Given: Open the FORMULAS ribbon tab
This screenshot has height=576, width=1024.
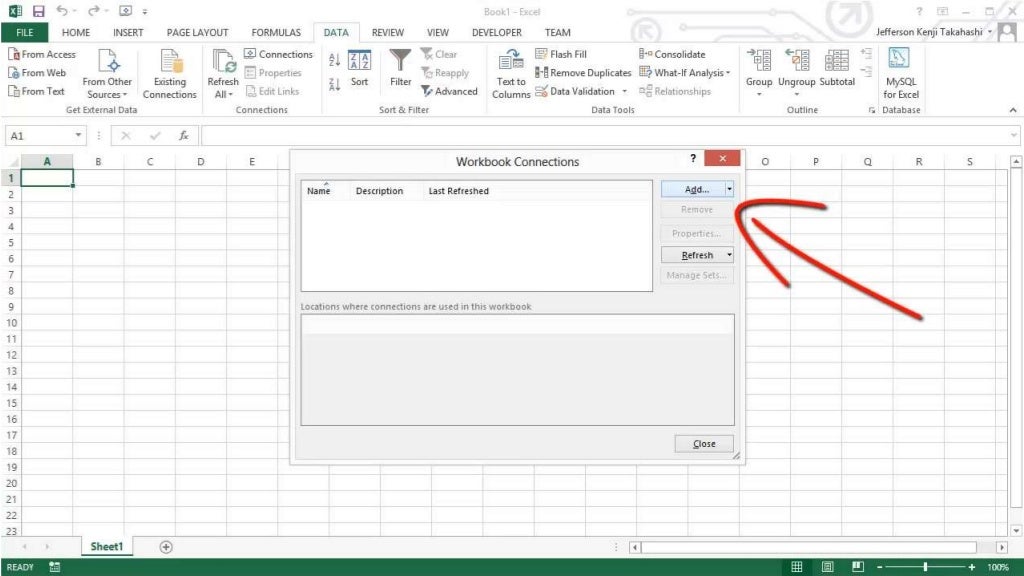Looking at the screenshot, I should point(276,32).
